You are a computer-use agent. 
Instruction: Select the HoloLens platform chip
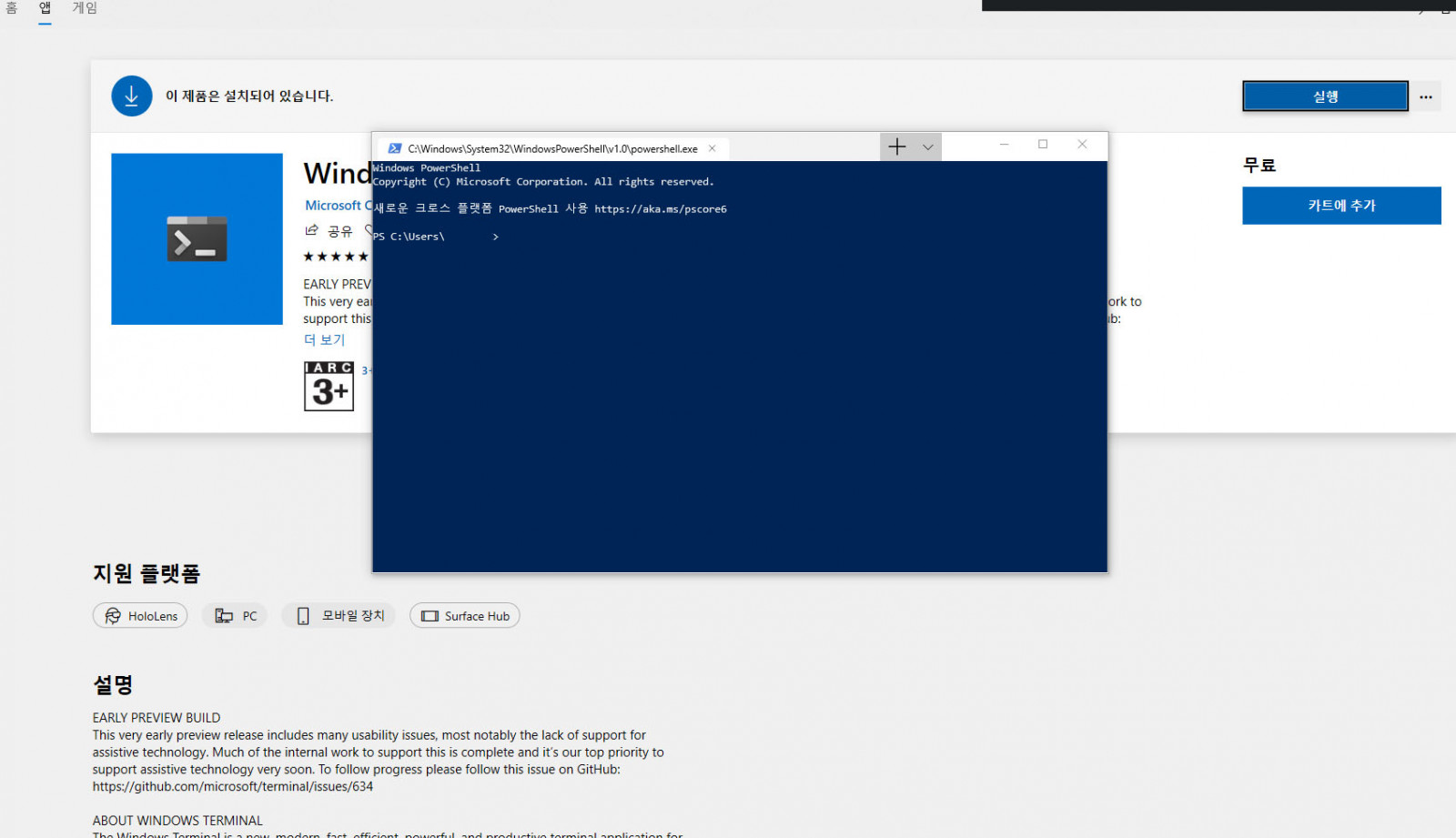click(140, 616)
